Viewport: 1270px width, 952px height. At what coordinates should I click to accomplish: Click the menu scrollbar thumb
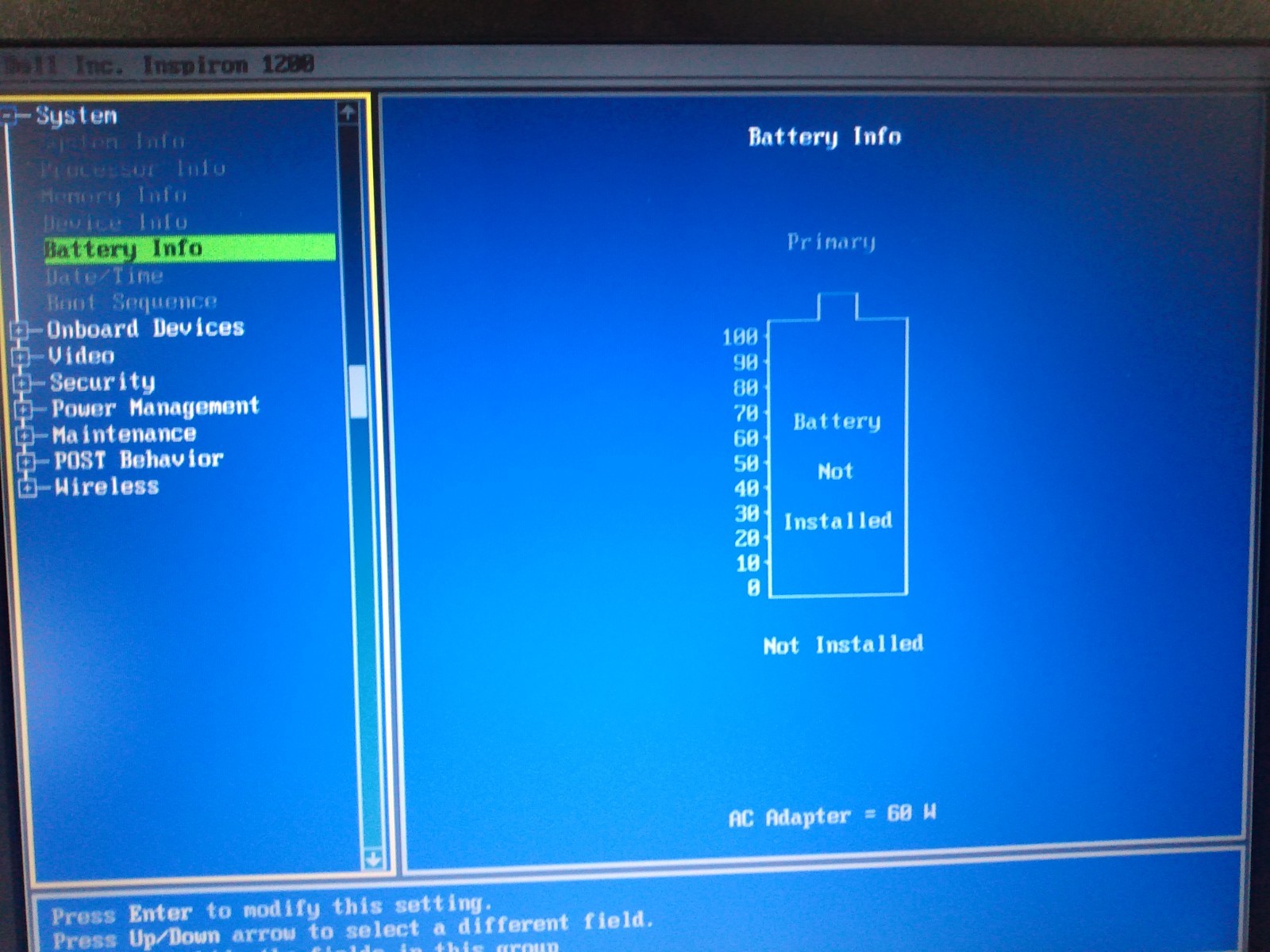click(358, 390)
